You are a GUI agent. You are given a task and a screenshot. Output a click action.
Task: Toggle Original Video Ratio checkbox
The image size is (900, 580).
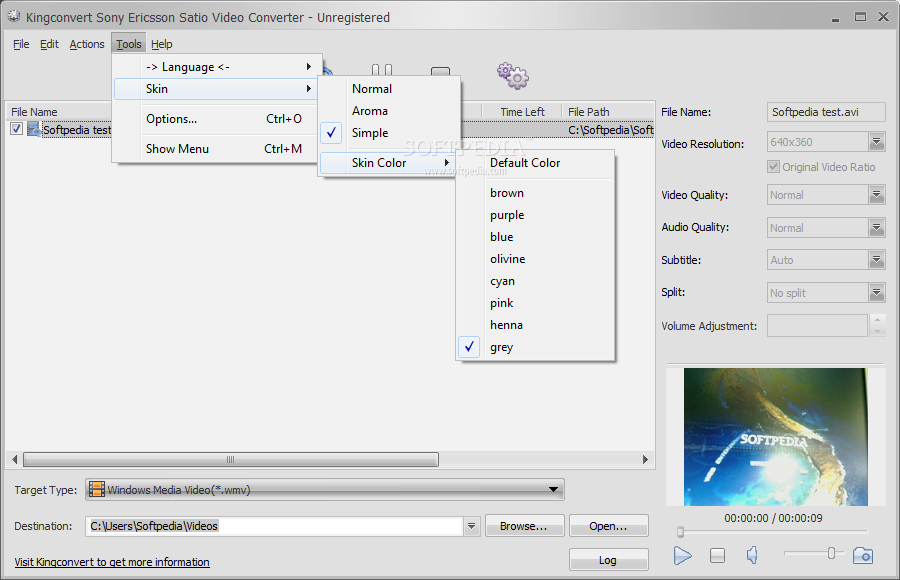773,167
